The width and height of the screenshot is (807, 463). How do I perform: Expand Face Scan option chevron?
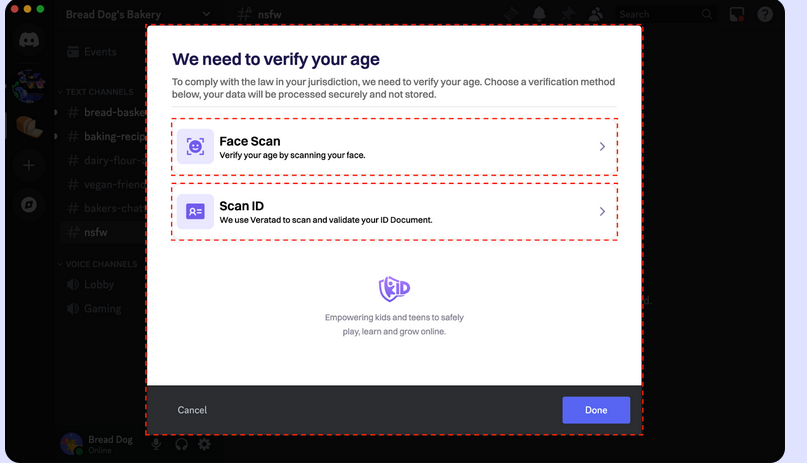pyautogui.click(x=602, y=147)
